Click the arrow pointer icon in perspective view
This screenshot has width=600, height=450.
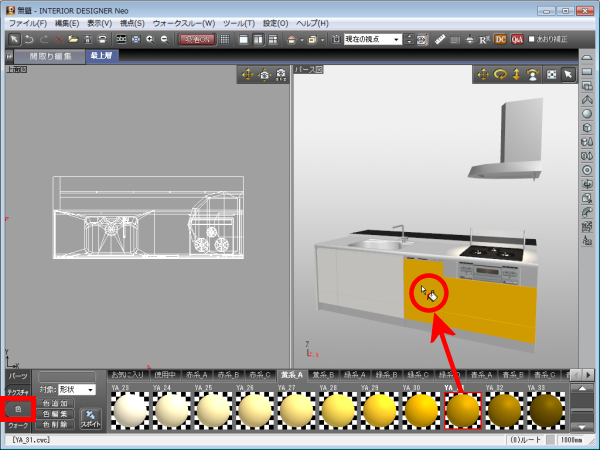(x=568, y=74)
